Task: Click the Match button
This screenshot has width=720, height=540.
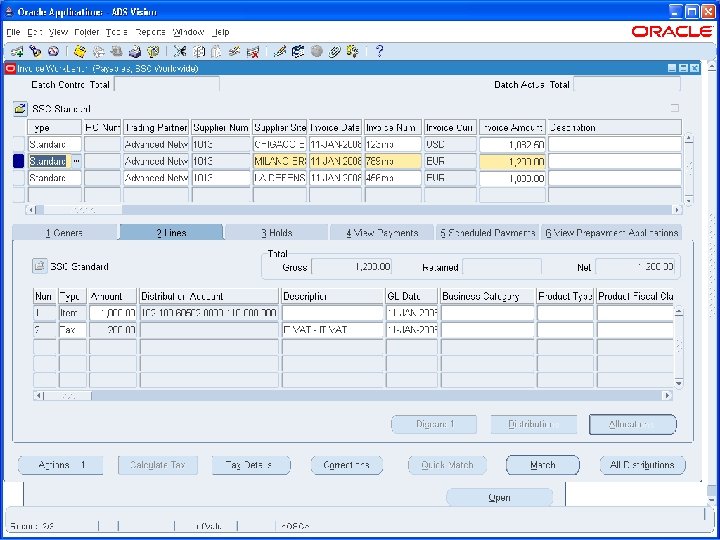Action: pyautogui.click(x=543, y=465)
